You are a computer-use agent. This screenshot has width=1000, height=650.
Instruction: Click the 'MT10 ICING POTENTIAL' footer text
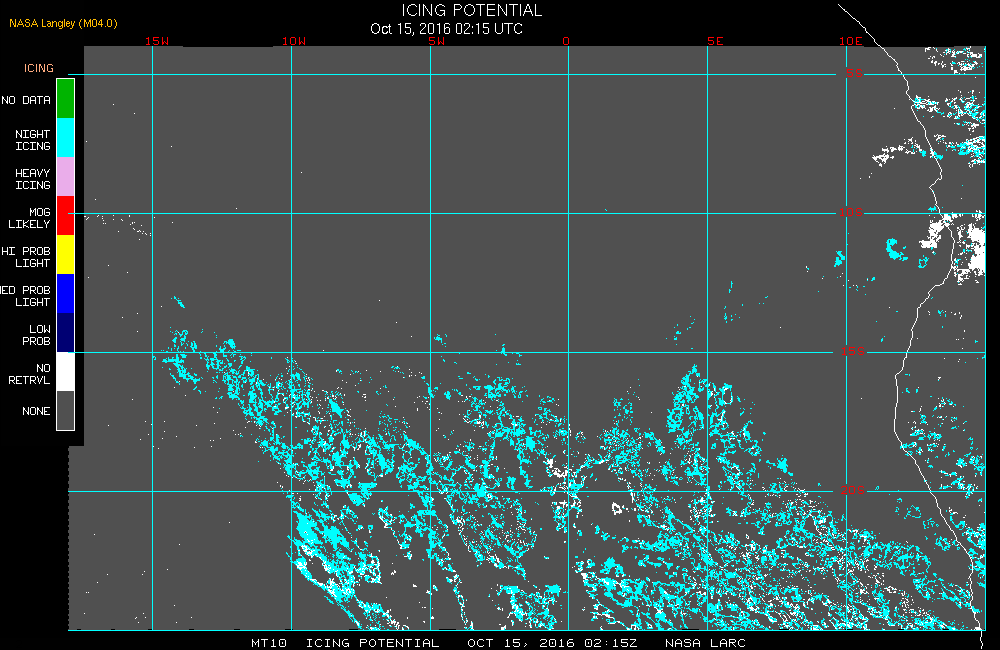coord(345,643)
